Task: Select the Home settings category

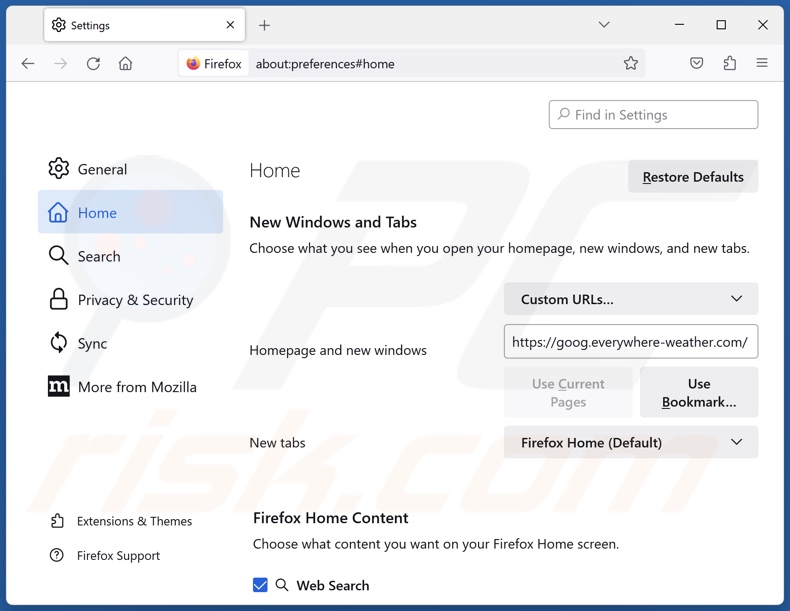Action: click(130, 212)
